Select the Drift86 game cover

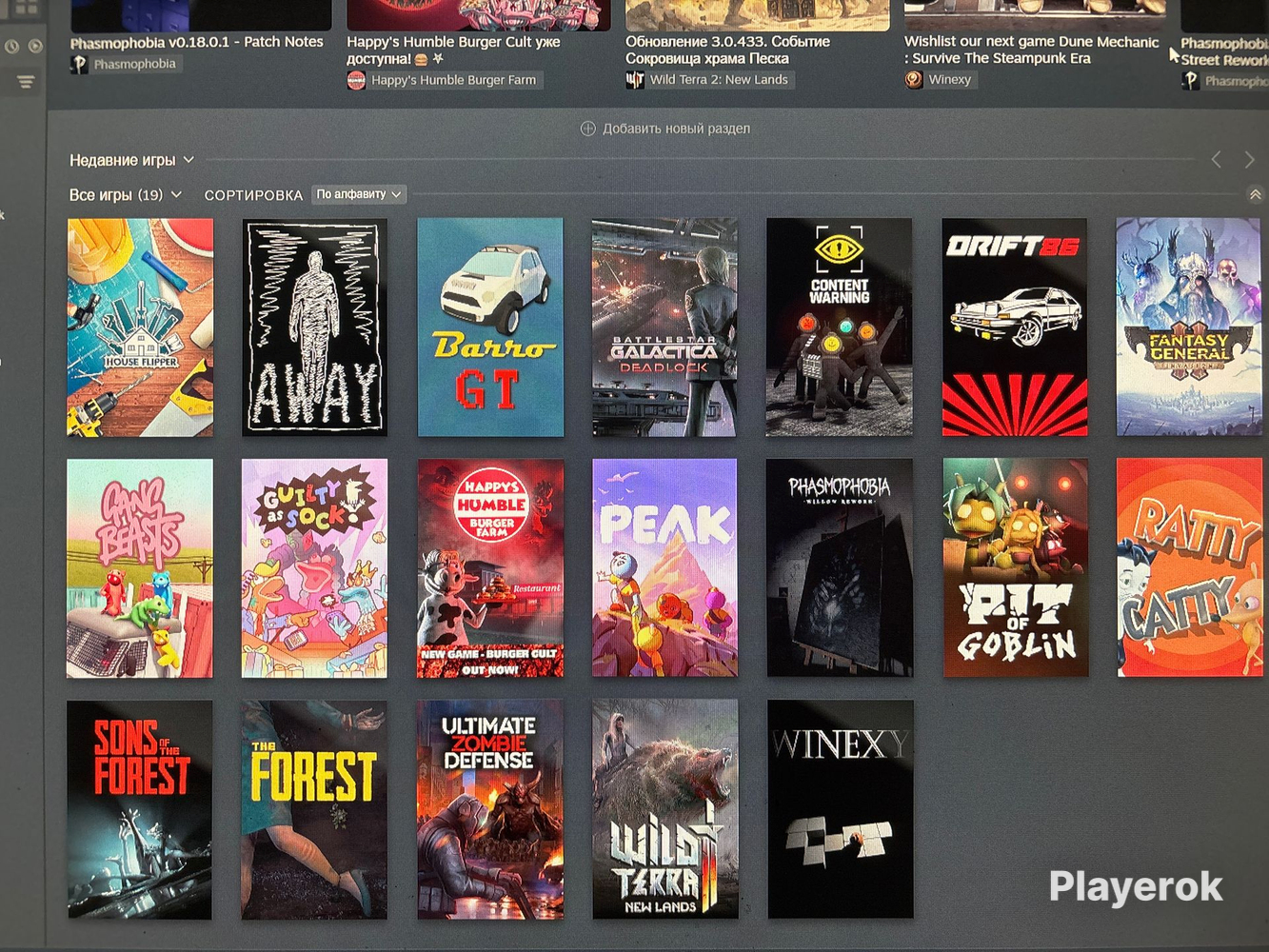pos(1015,327)
